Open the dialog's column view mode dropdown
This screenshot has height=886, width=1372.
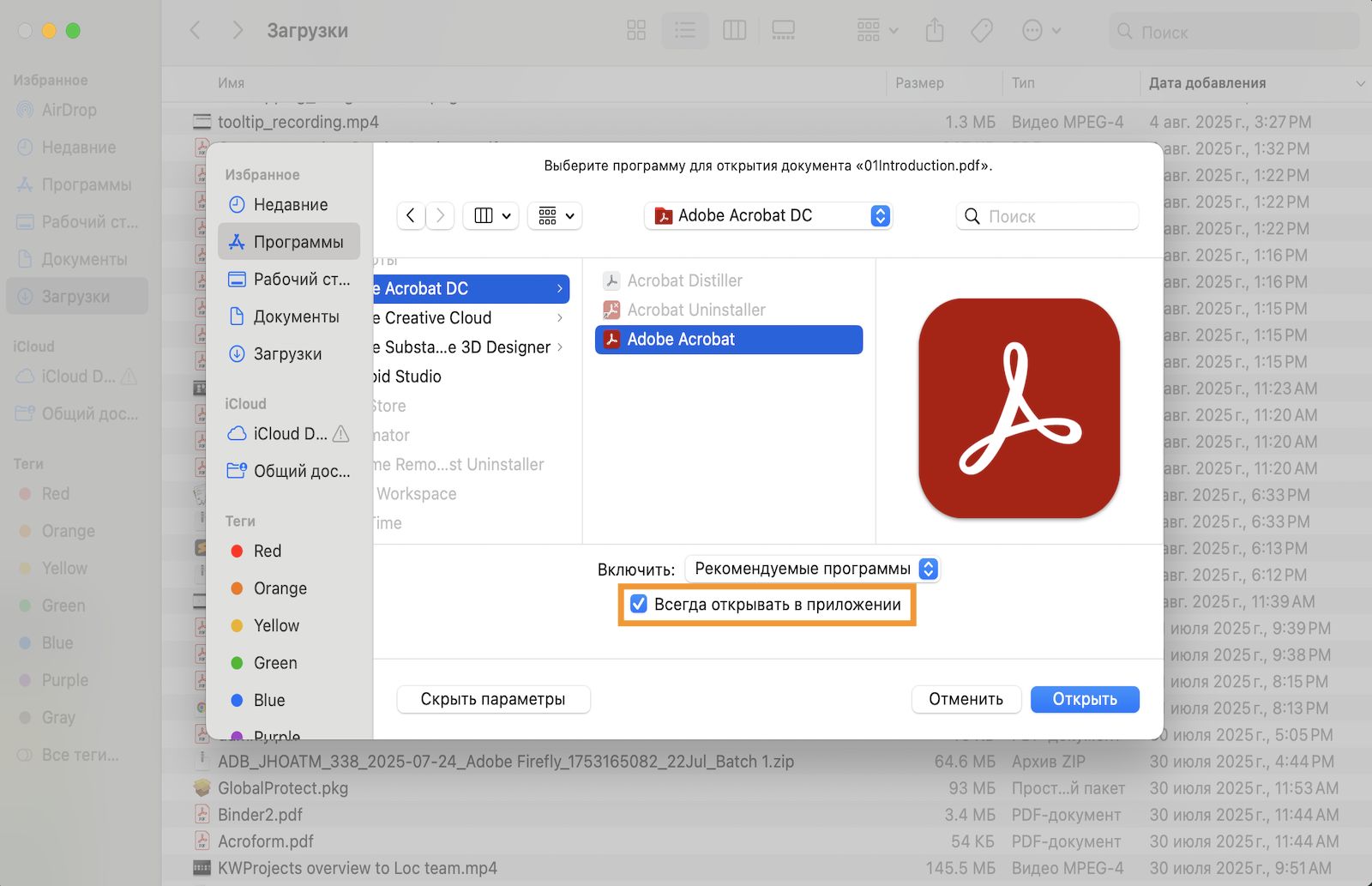(x=492, y=216)
